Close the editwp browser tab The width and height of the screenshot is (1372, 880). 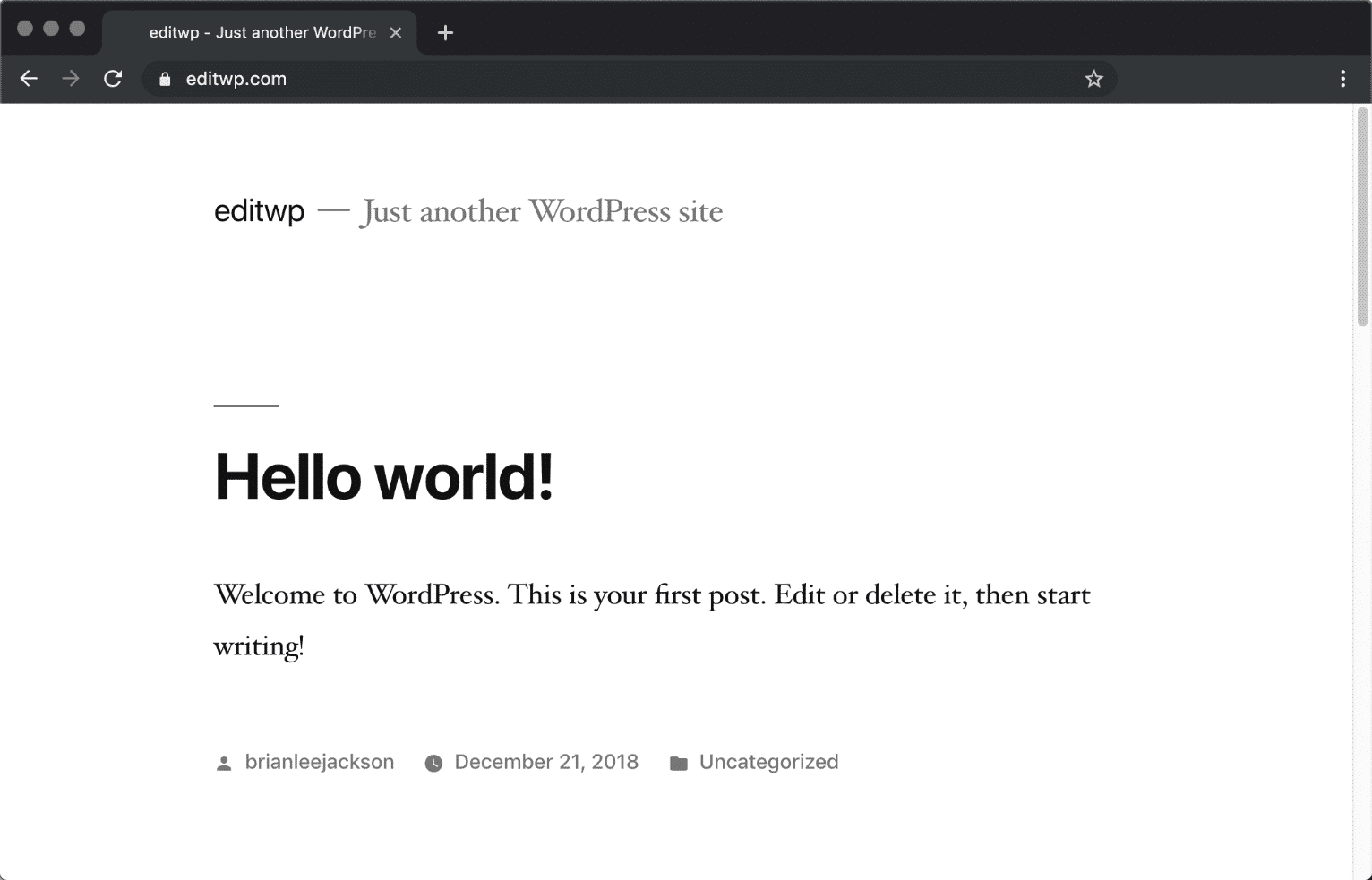pyautogui.click(x=396, y=32)
